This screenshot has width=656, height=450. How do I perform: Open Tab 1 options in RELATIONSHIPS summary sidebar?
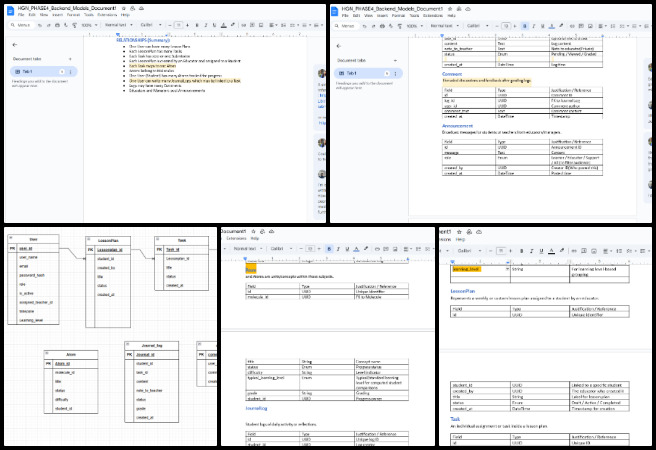click(x=70, y=72)
